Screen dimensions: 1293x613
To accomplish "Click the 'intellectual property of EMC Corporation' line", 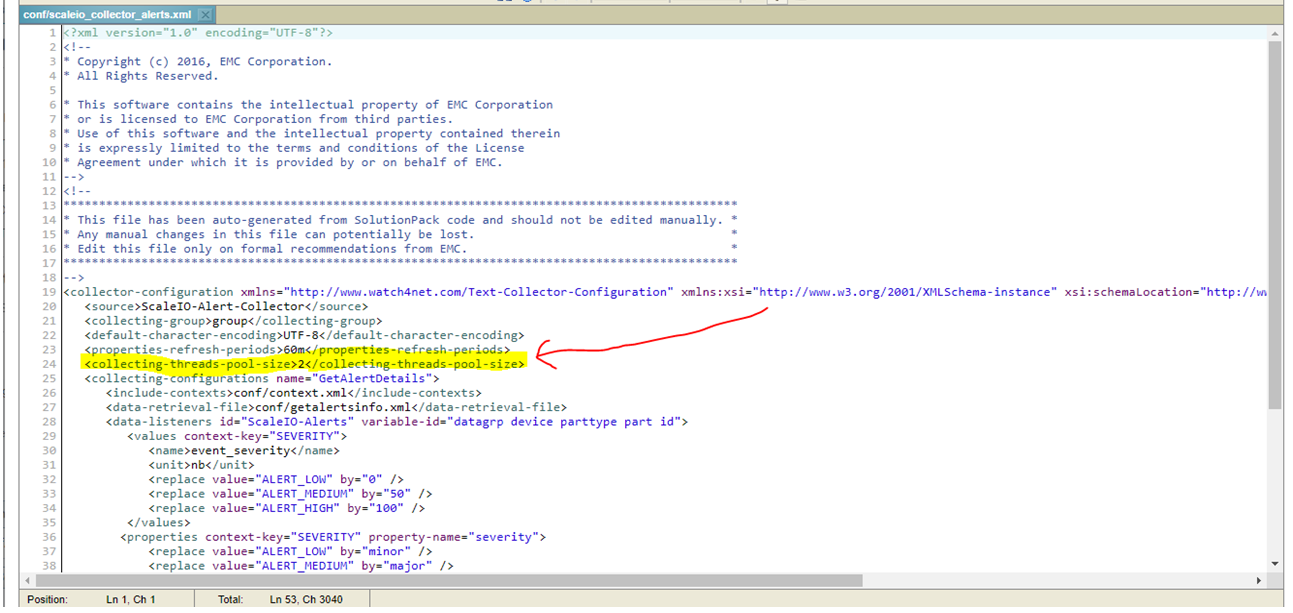I will [307, 105].
